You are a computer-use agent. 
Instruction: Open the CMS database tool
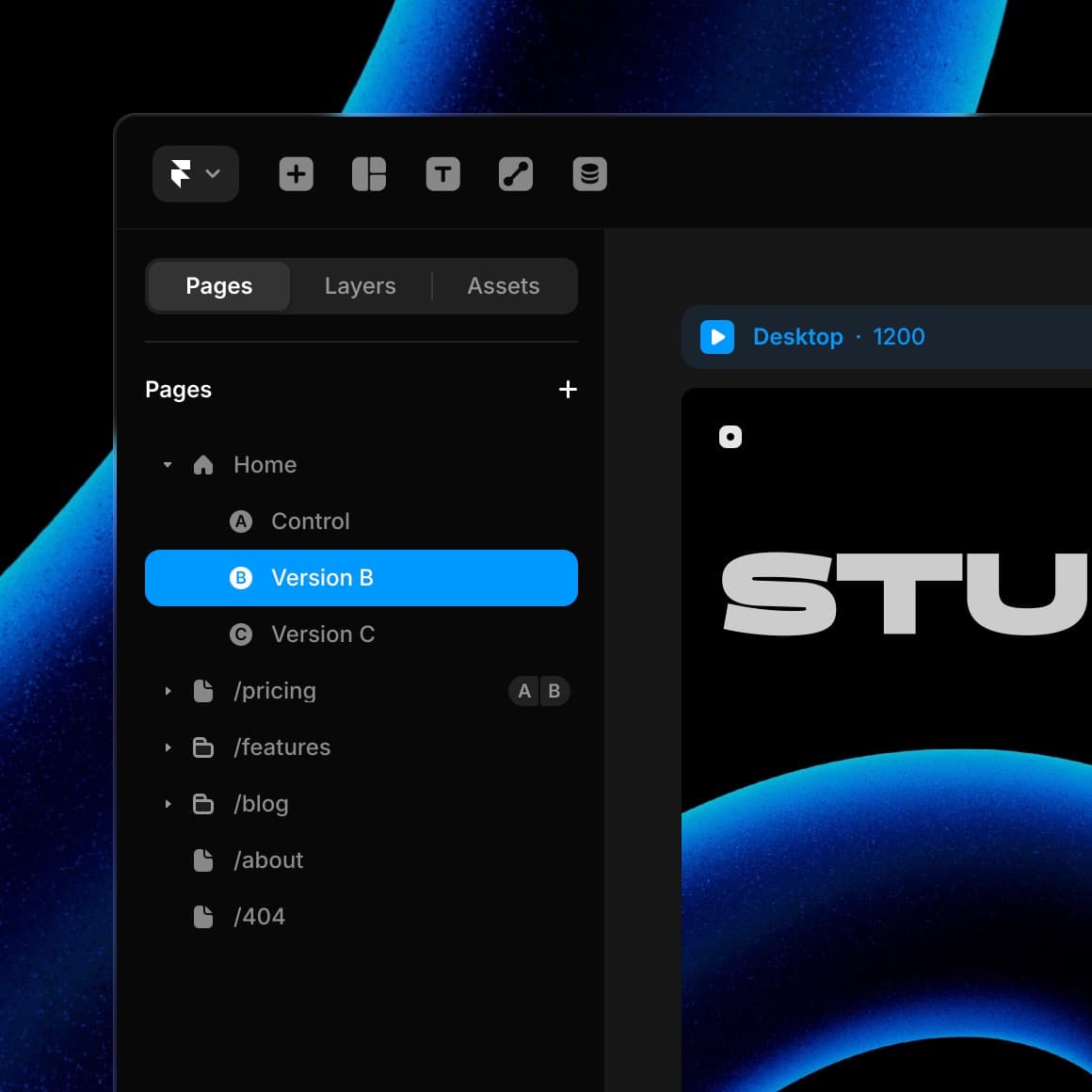[x=590, y=173]
